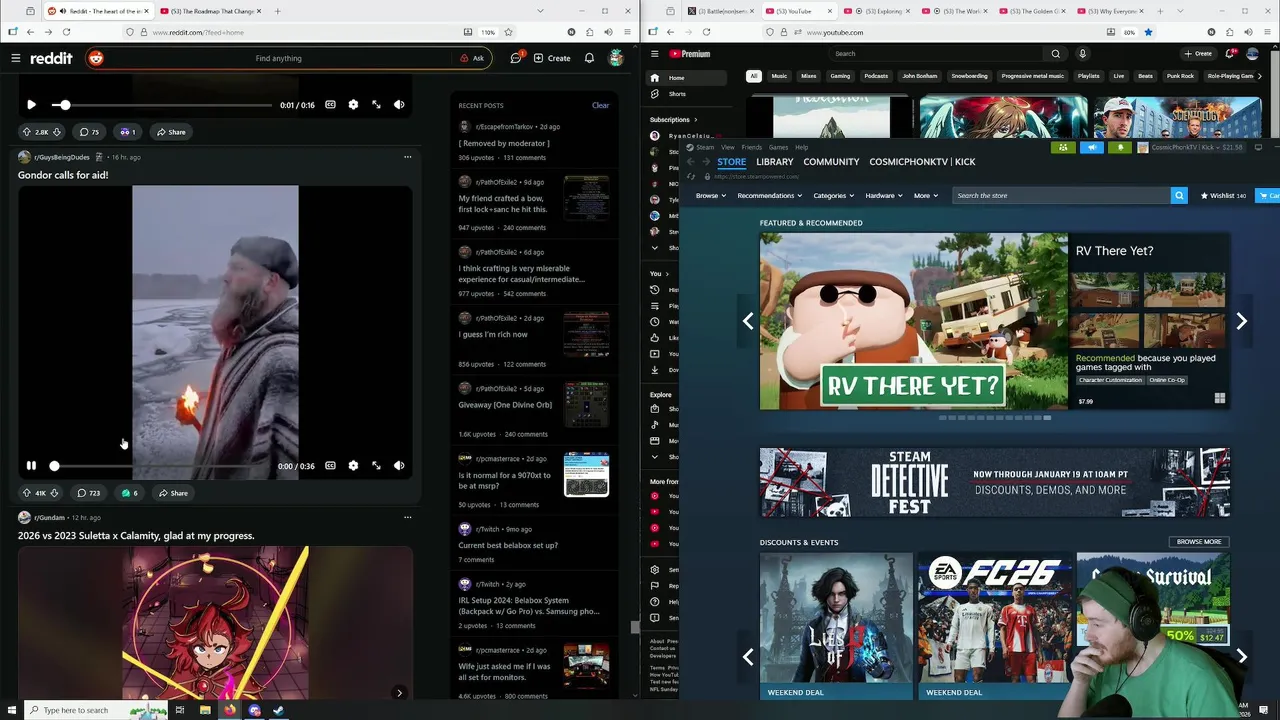Enter fullscreen on the top 0:16 video
The image size is (1280, 720).
[376, 104]
